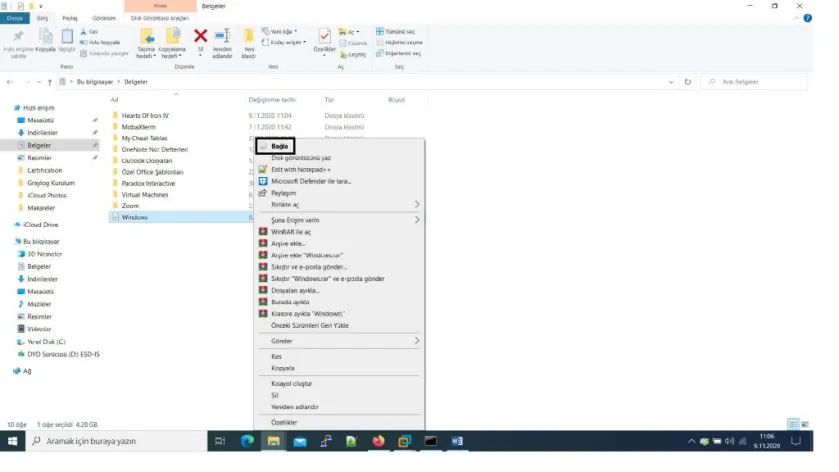
Task: Open the Virtual Machines folder
Action: [x=146, y=194]
